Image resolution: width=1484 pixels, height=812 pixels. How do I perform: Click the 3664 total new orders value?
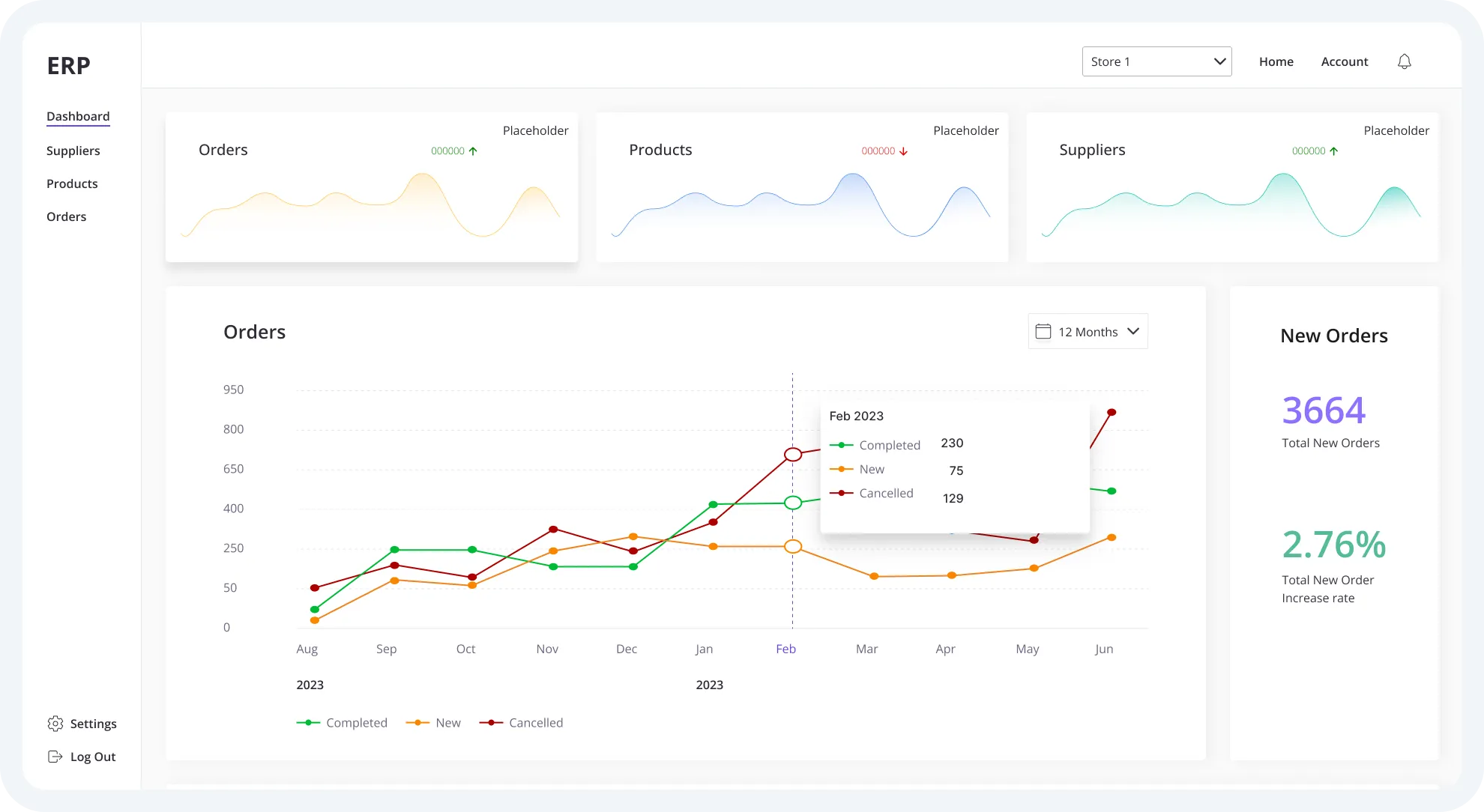pyautogui.click(x=1324, y=410)
